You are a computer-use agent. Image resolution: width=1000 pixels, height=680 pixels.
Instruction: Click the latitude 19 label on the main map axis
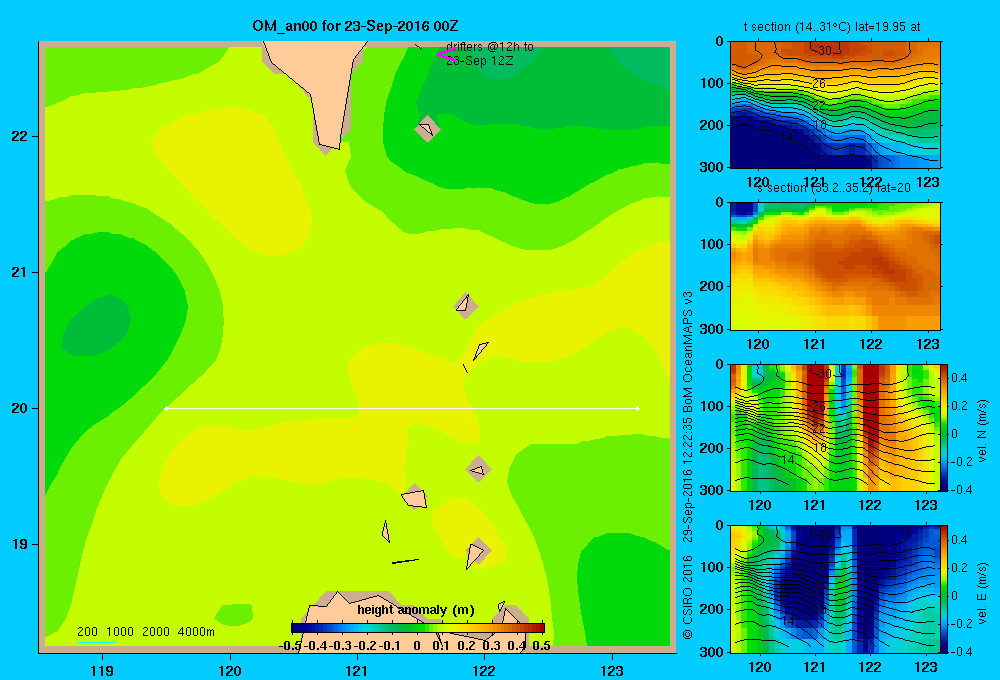click(20, 544)
